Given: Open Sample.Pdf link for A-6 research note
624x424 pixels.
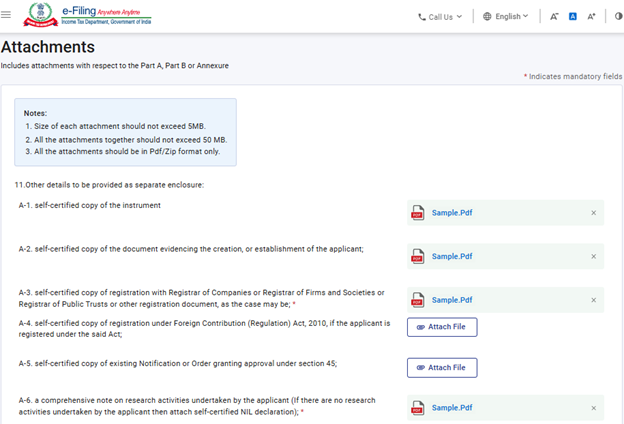Looking at the screenshot, I should coord(452,407).
